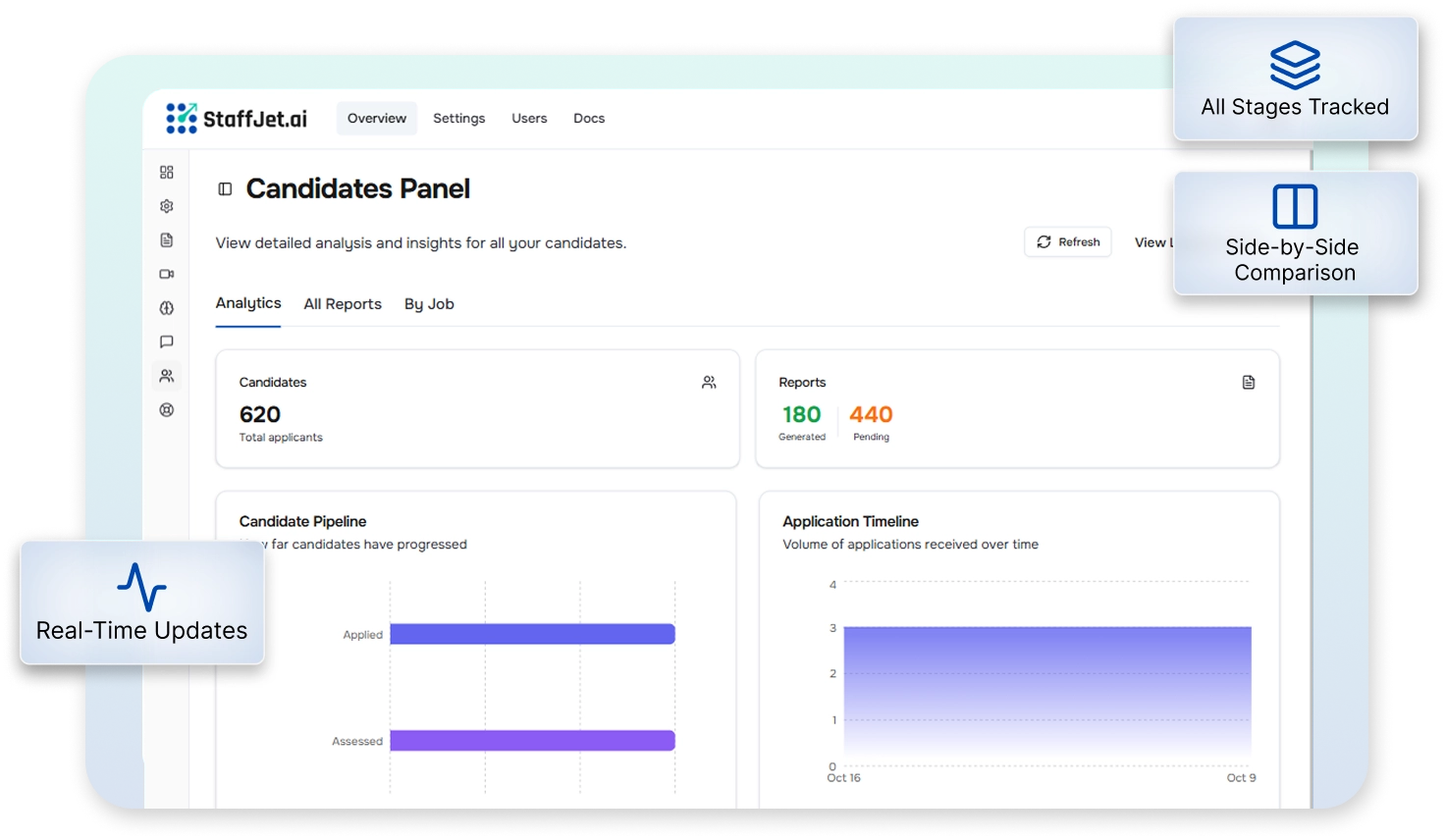Toggle the sidebar panel beside Candidates Panel

(225, 189)
